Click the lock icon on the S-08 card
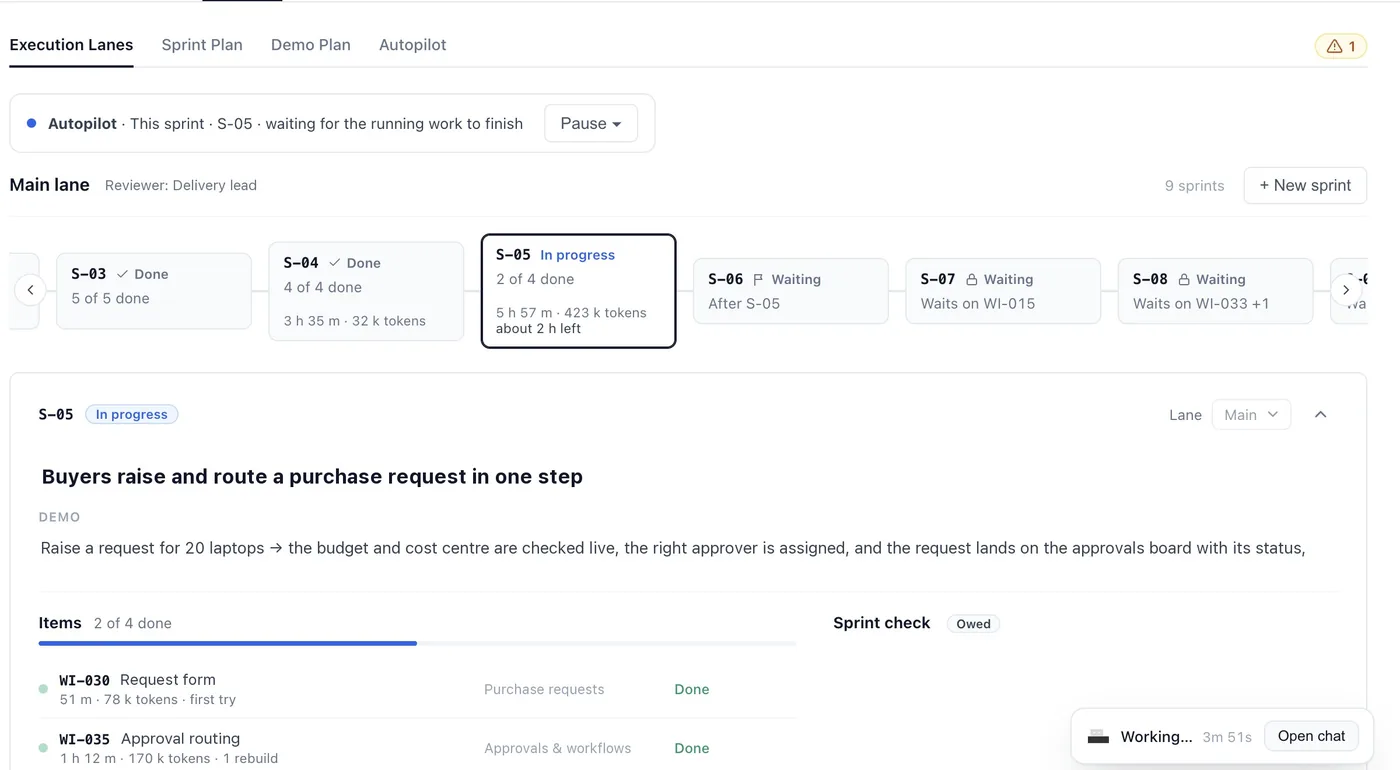 coord(1184,280)
